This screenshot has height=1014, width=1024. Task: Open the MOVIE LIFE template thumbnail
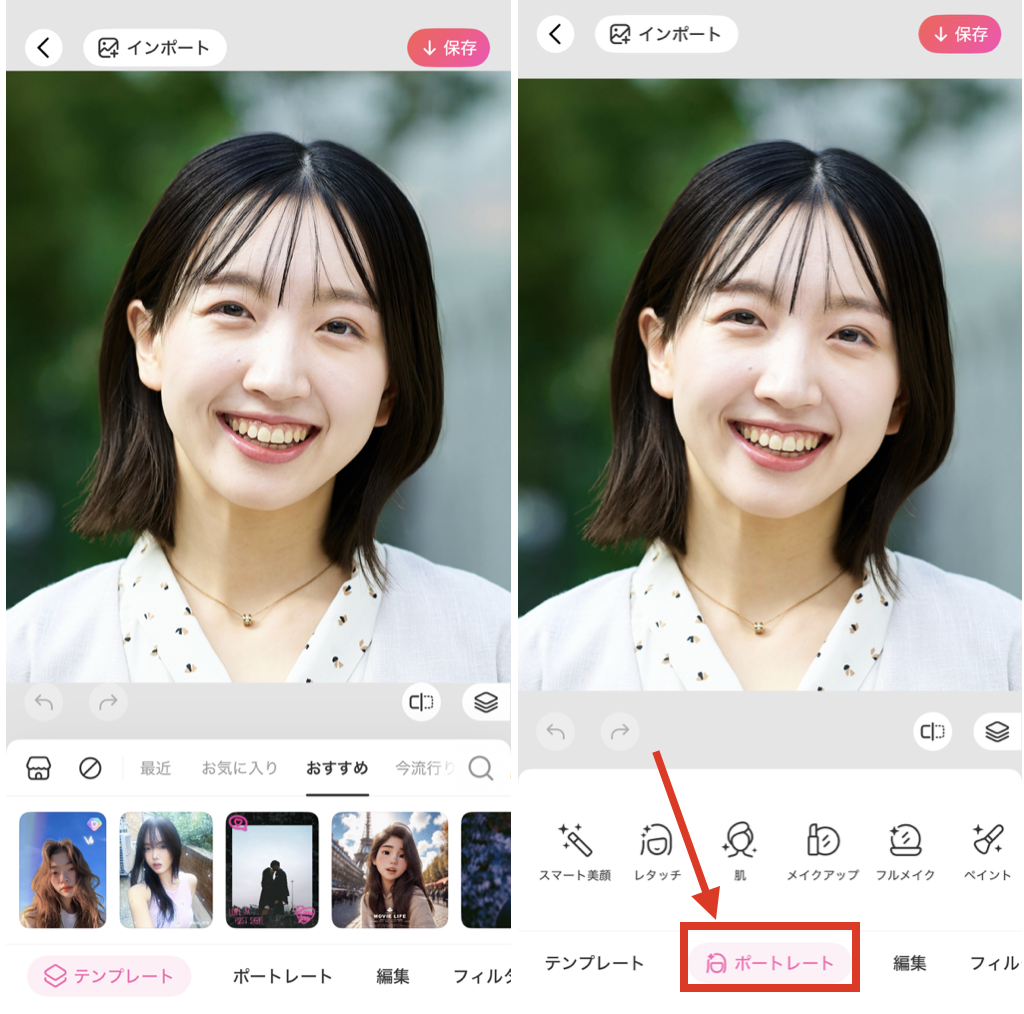point(389,869)
